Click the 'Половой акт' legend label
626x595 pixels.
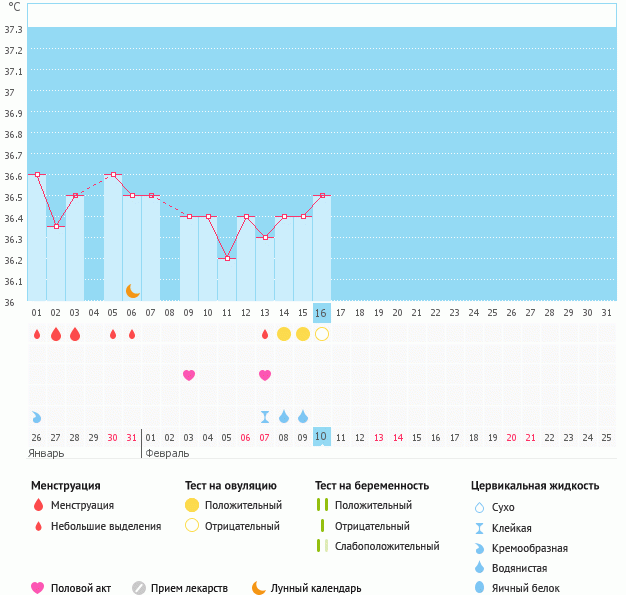click(x=83, y=588)
